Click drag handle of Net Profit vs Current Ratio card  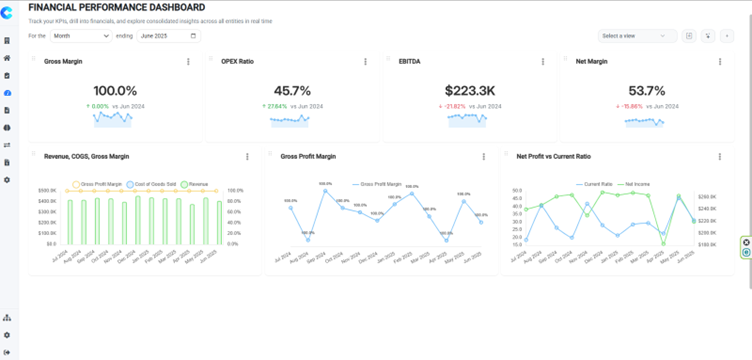[x=506, y=153]
